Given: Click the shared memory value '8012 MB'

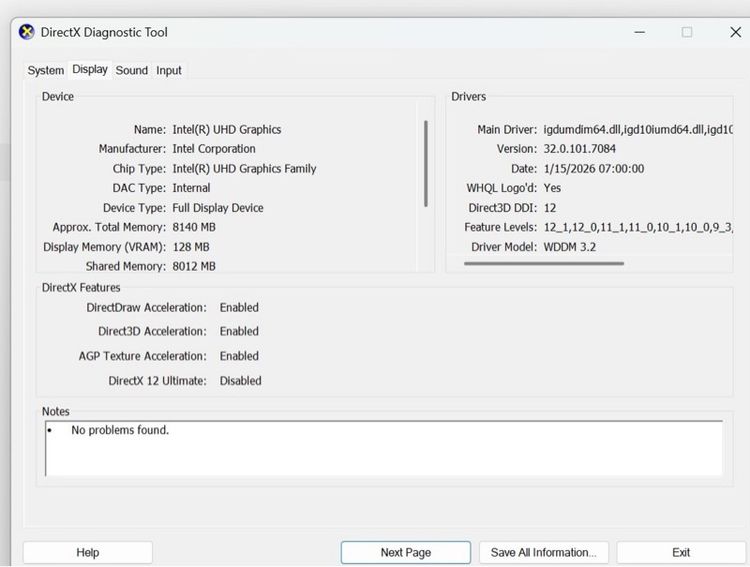Looking at the screenshot, I should pyautogui.click(x=194, y=266).
